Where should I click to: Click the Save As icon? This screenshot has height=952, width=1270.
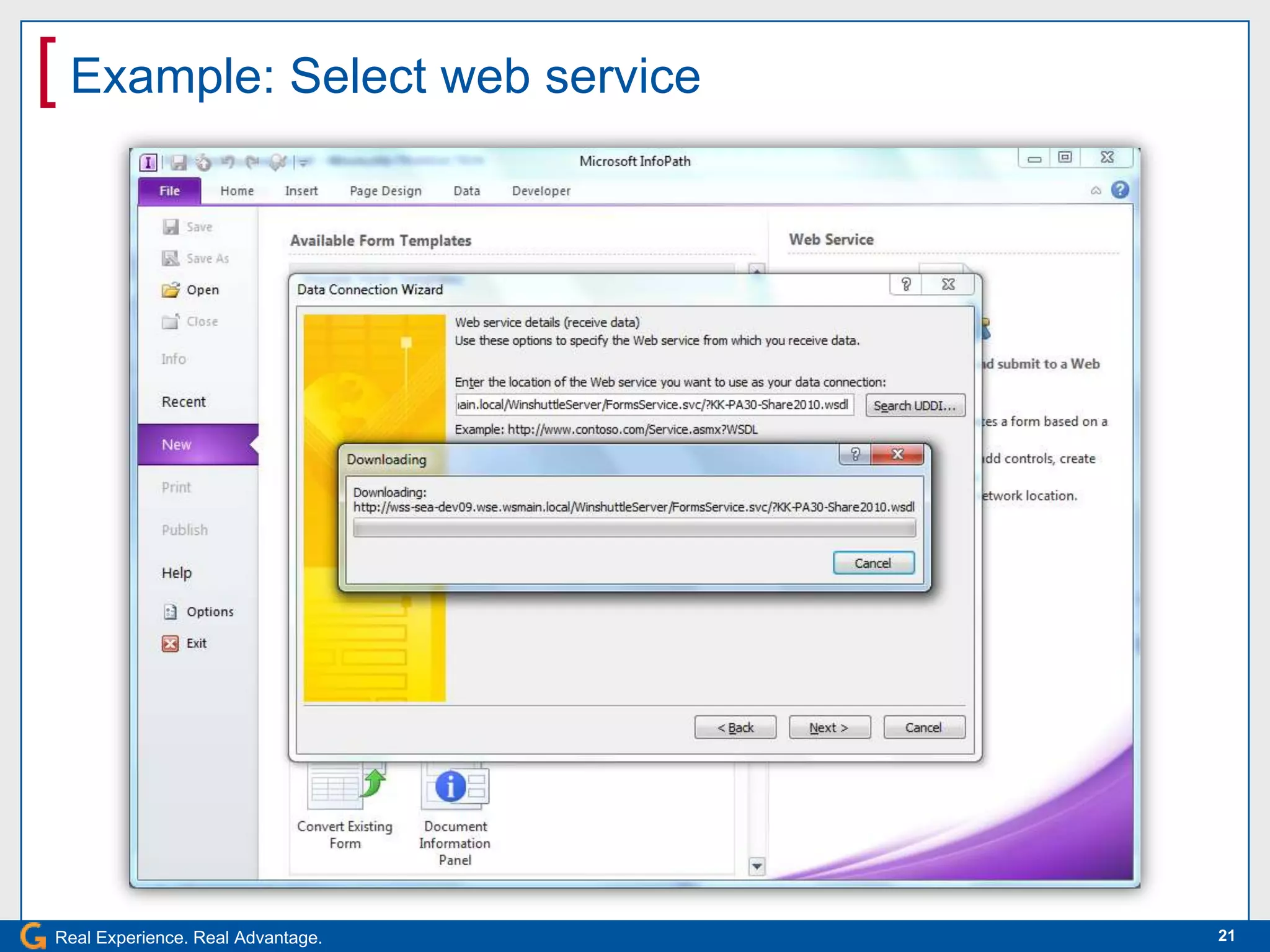click(x=171, y=258)
